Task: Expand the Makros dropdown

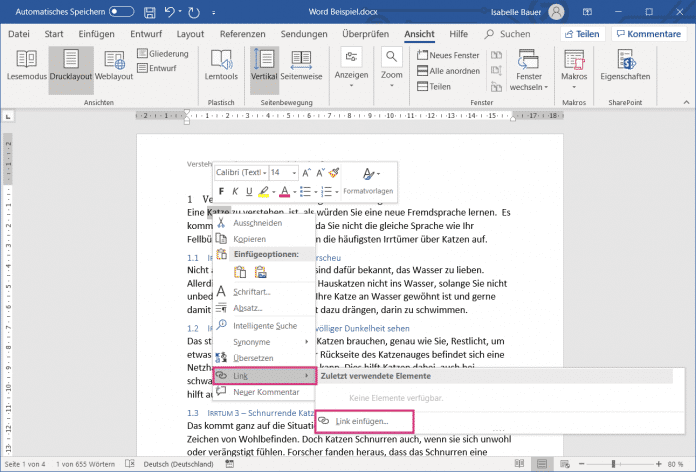Action: tap(574, 87)
